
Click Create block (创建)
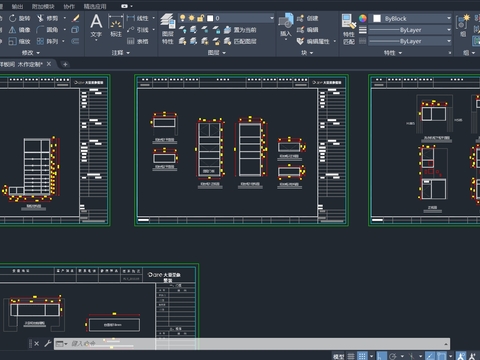pos(307,18)
